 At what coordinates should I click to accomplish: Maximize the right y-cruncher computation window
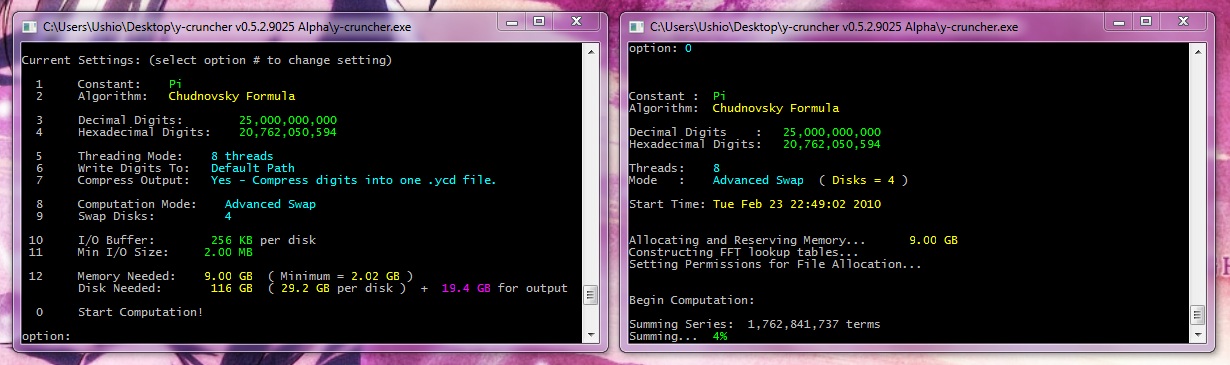tap(1145, 21)
